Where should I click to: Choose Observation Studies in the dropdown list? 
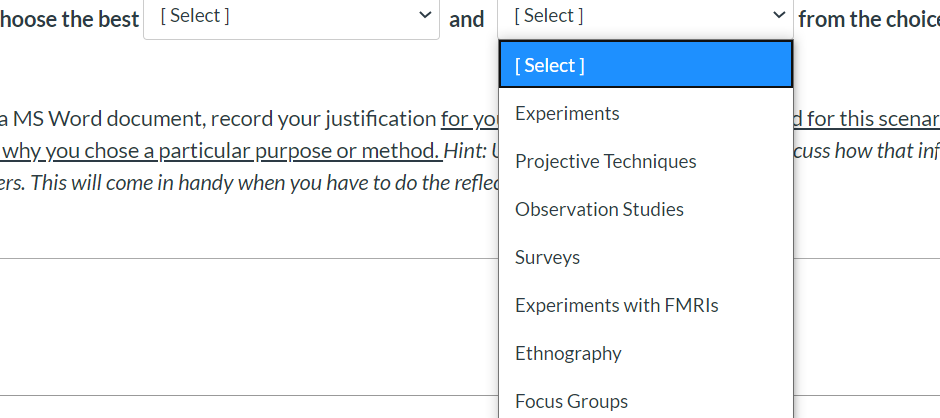pyautogui.click(x=599, y=209)
